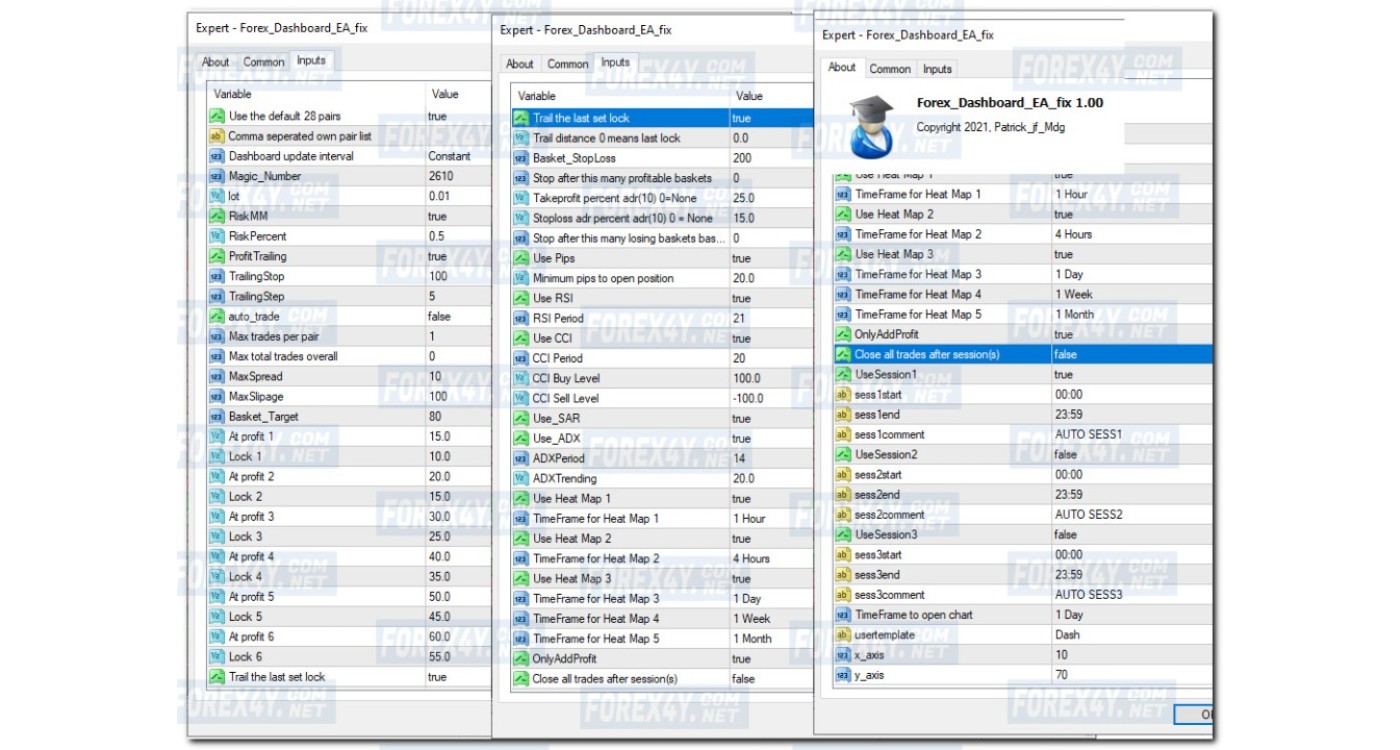
Task: Open About tab in middle window
Action: (520, 64)
